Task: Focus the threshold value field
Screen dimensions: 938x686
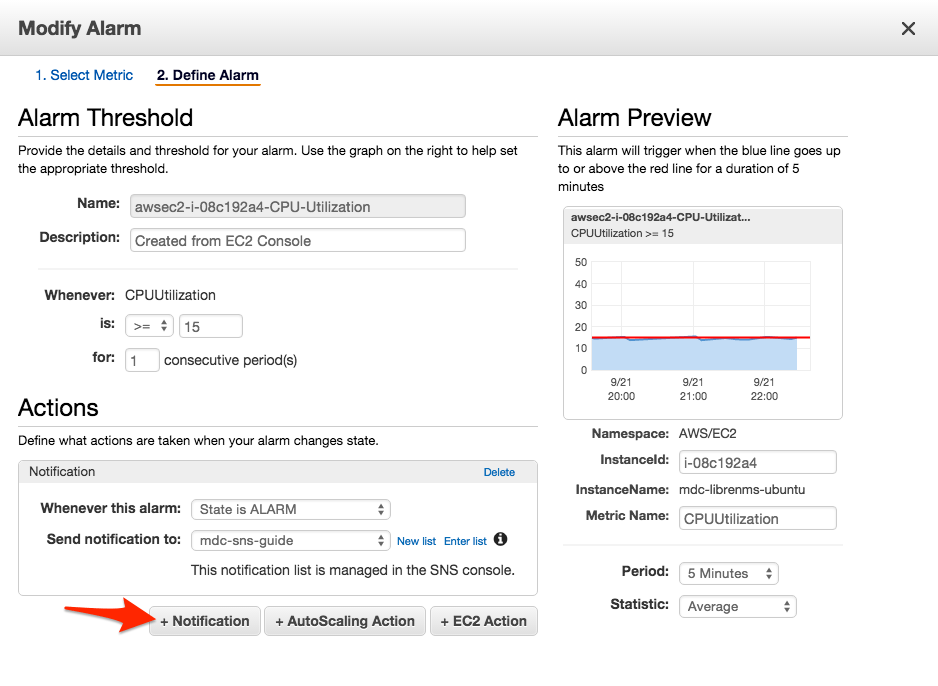Action: point(210,326)
